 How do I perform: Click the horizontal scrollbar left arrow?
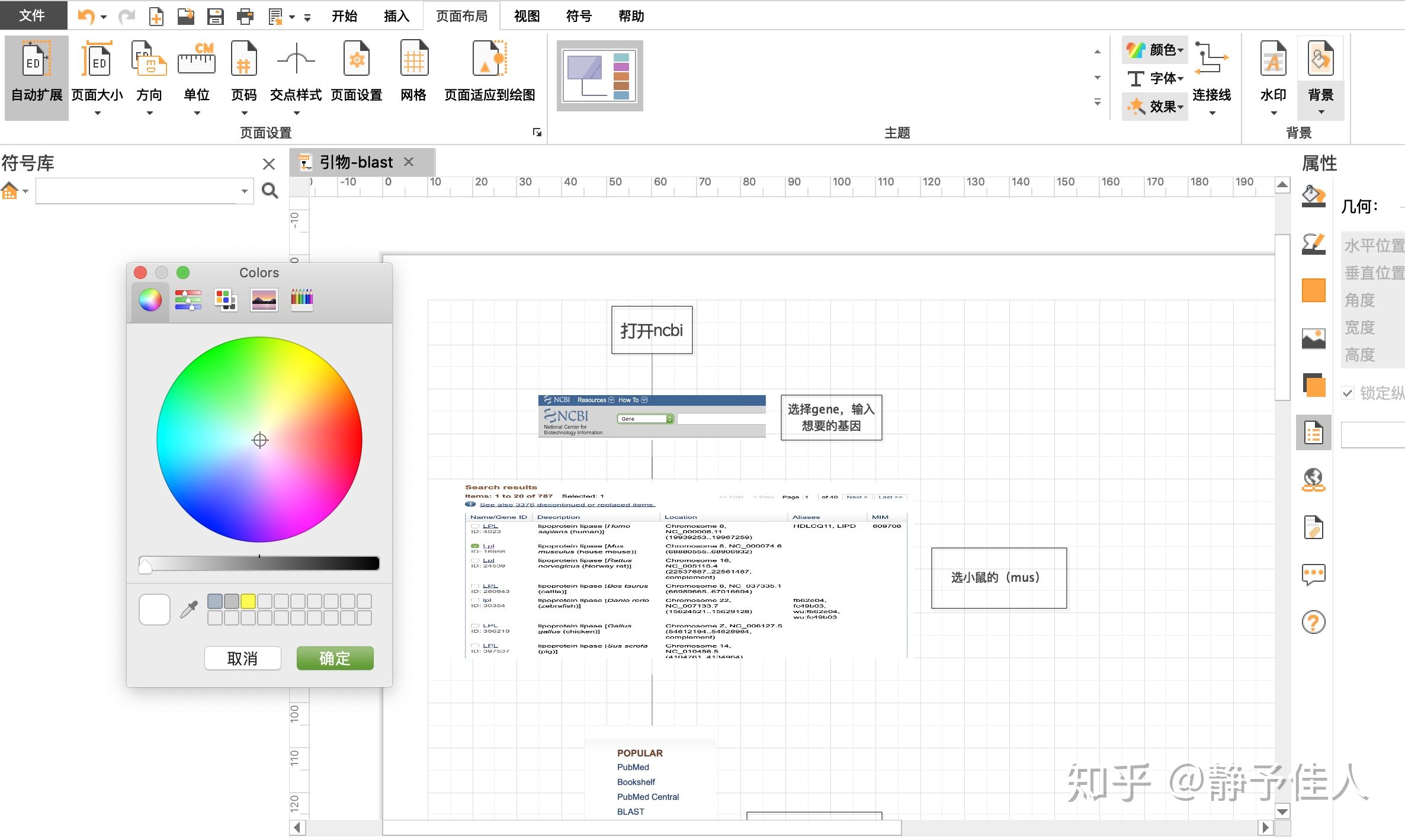point(297,828)
